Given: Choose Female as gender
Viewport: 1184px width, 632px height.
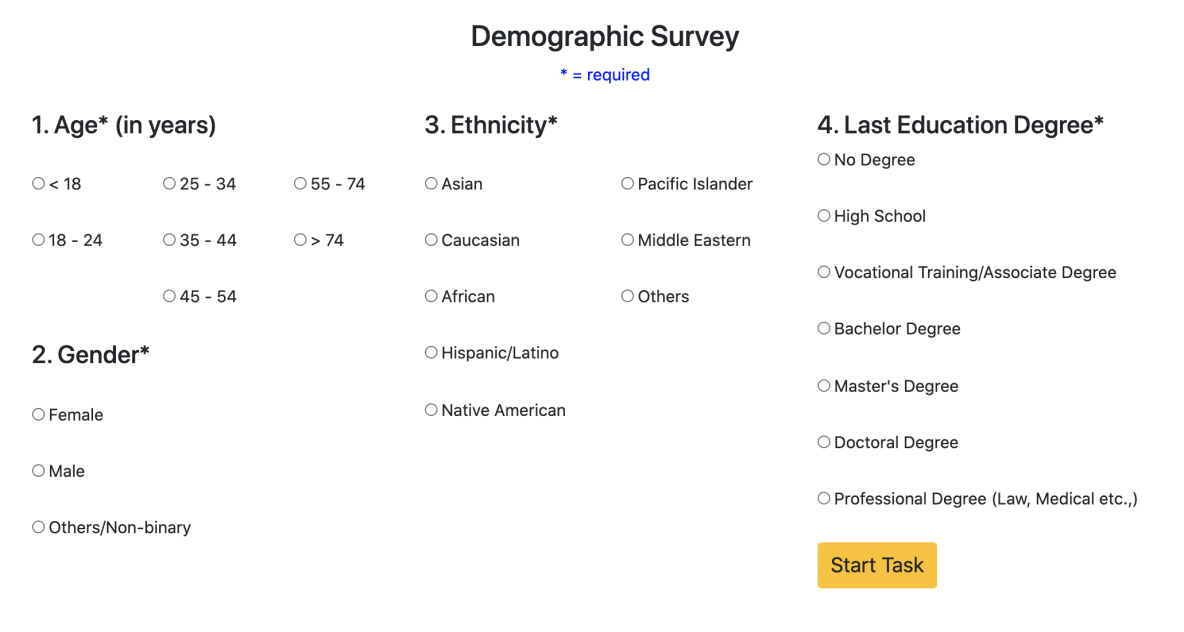Looking at the screenshot, I should click(x=38, y=414).
